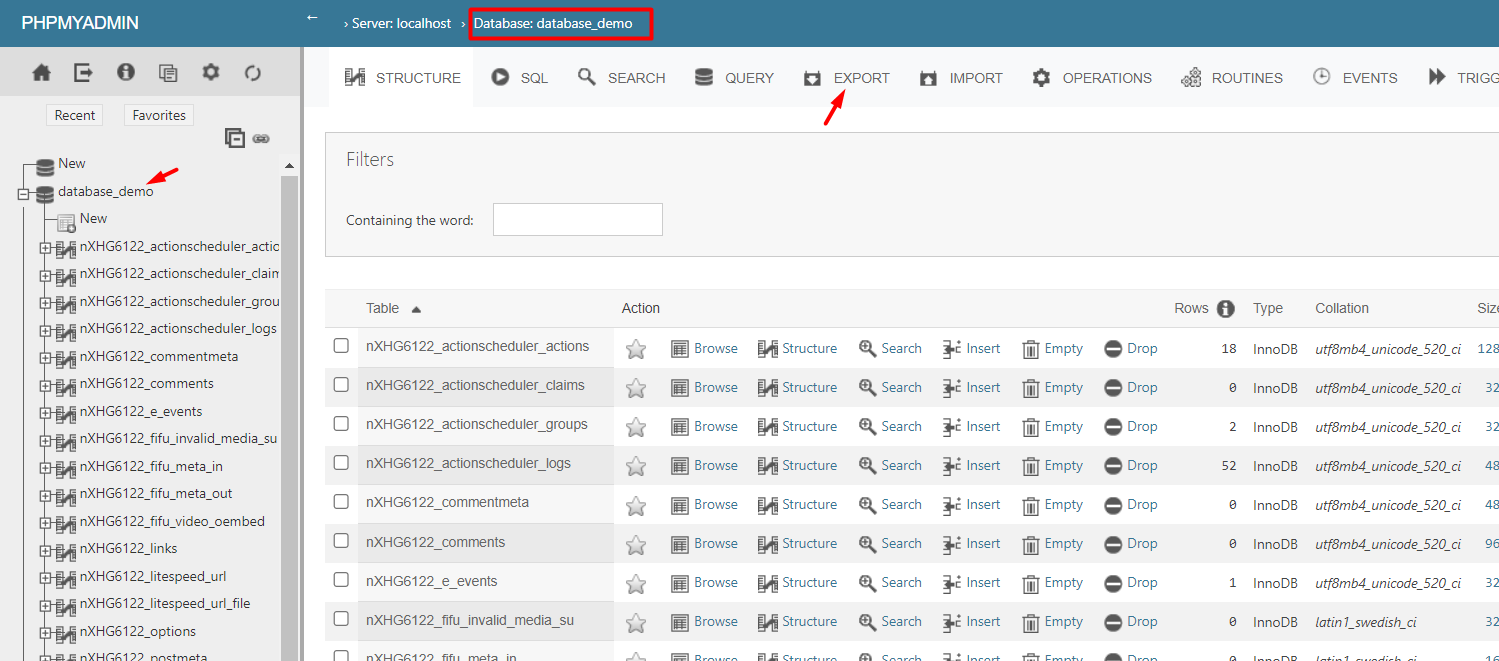The width and height of the screenshot is (1499, 661).
Task: Click the collapse all tree icon
Action: click(x=235, y=139)
